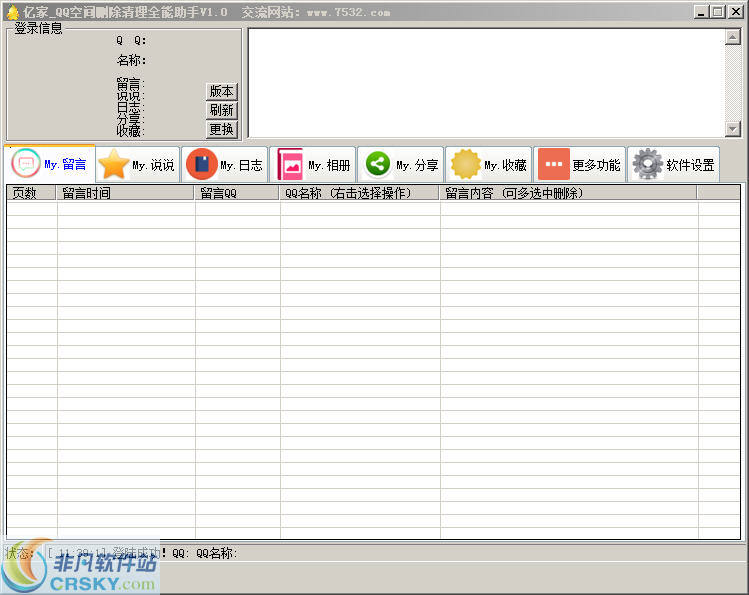Click the My.收藏 yellow sun icon

pyautogui.click(x=466, y=164)
